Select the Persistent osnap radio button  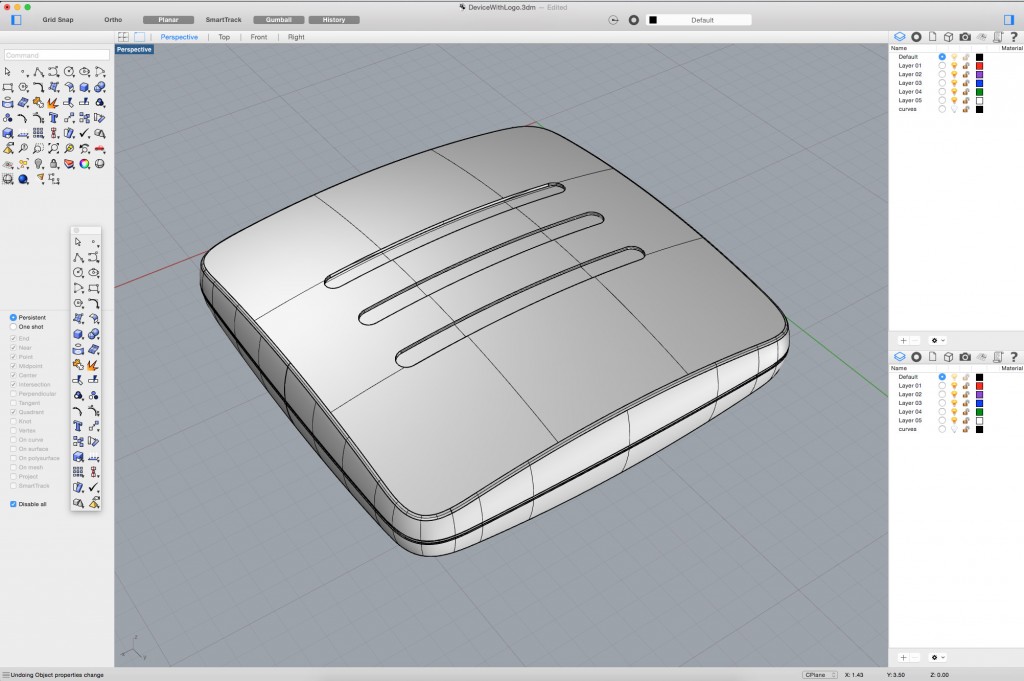13,317
